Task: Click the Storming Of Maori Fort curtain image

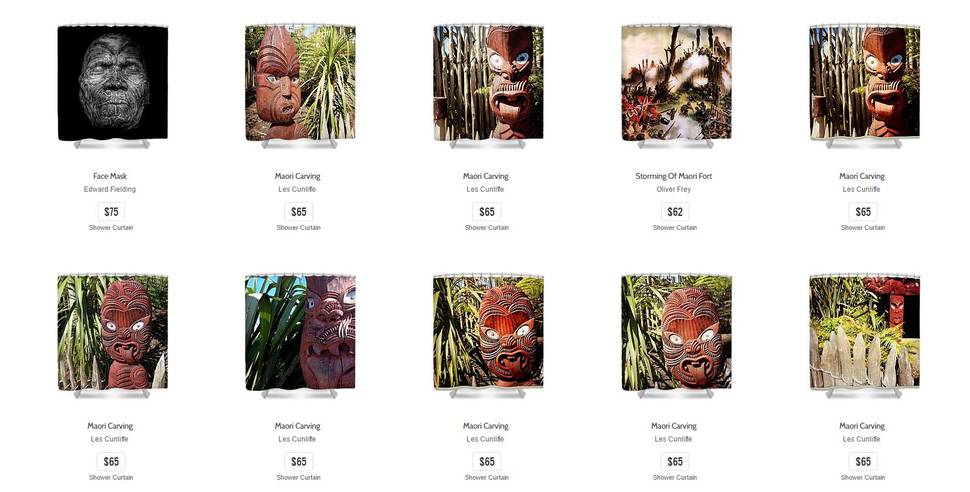Action: click(x=676, y=83)
